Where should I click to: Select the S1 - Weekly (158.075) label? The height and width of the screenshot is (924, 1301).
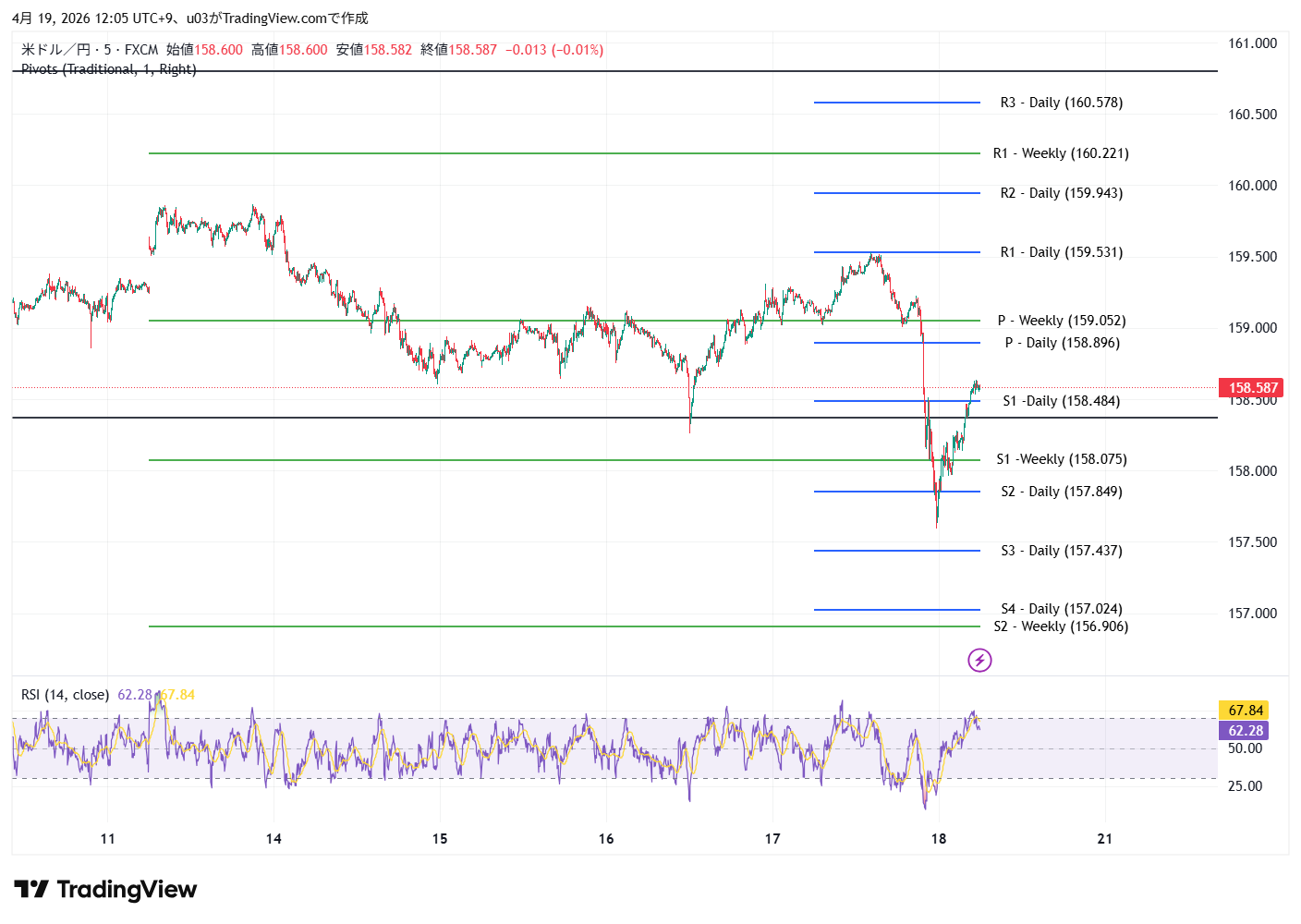pos(1061,459)
